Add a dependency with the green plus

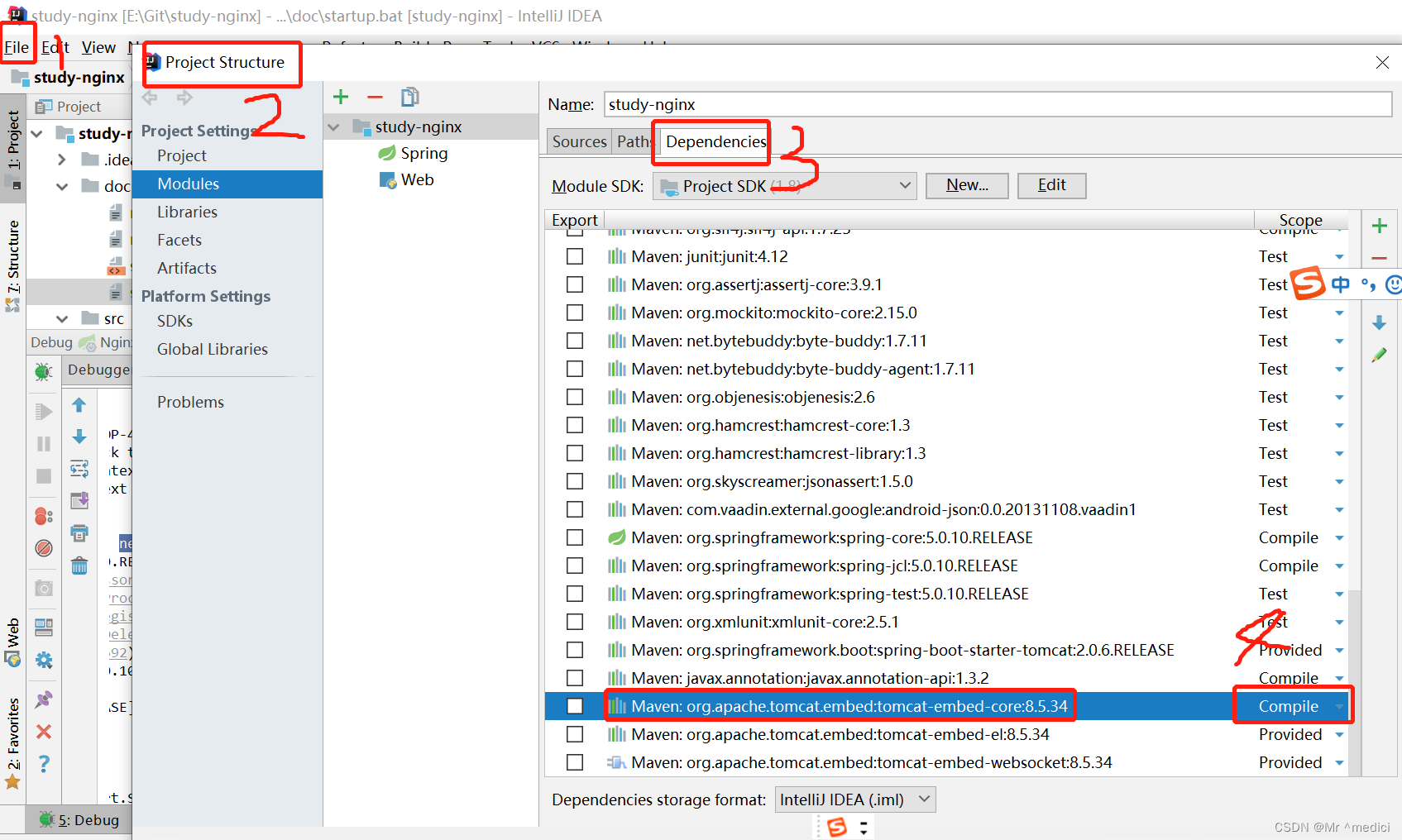click(x=1379, y=226)
